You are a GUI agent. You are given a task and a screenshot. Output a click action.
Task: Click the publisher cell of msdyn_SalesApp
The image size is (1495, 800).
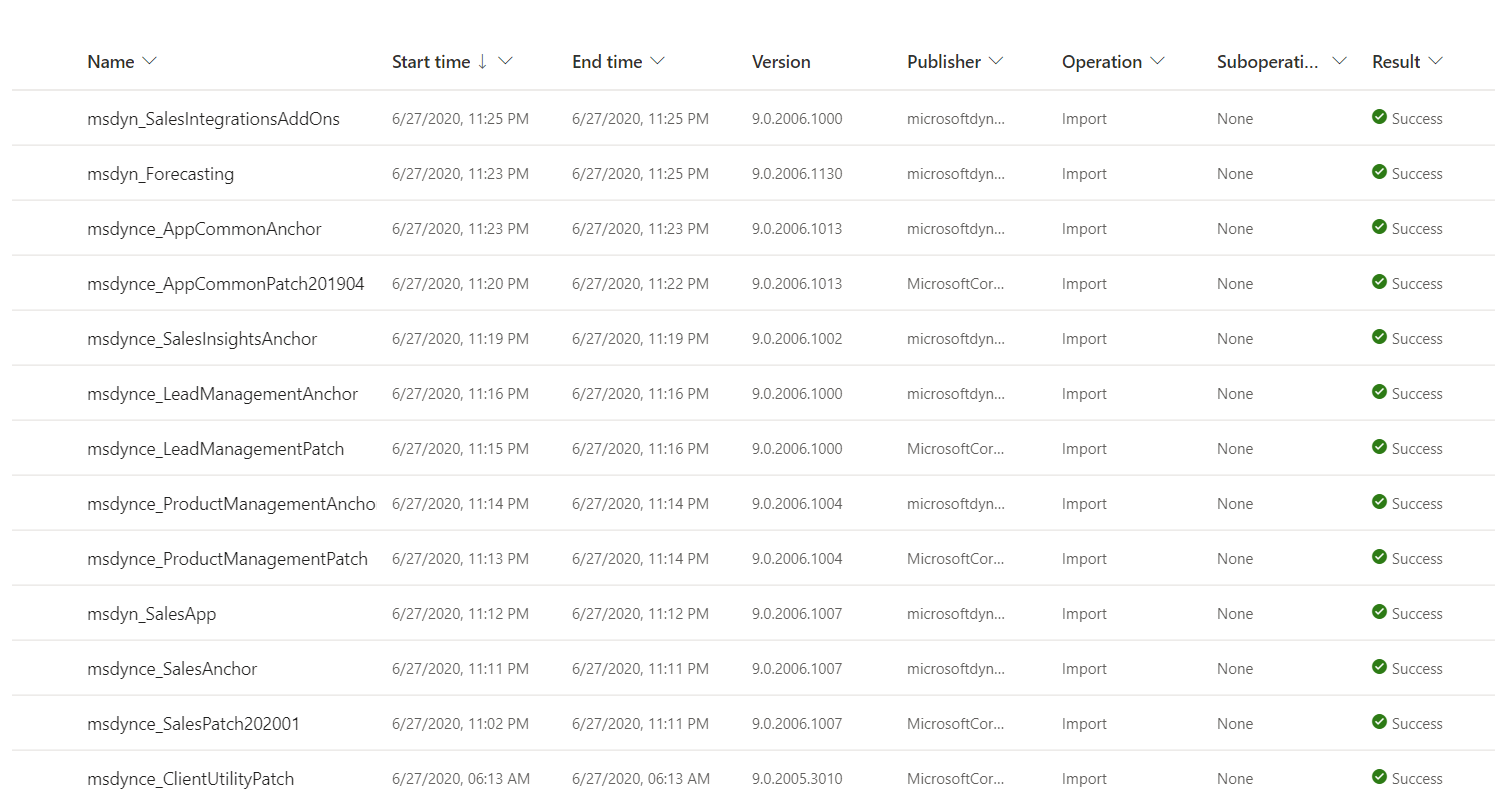(x=955, y=614)
